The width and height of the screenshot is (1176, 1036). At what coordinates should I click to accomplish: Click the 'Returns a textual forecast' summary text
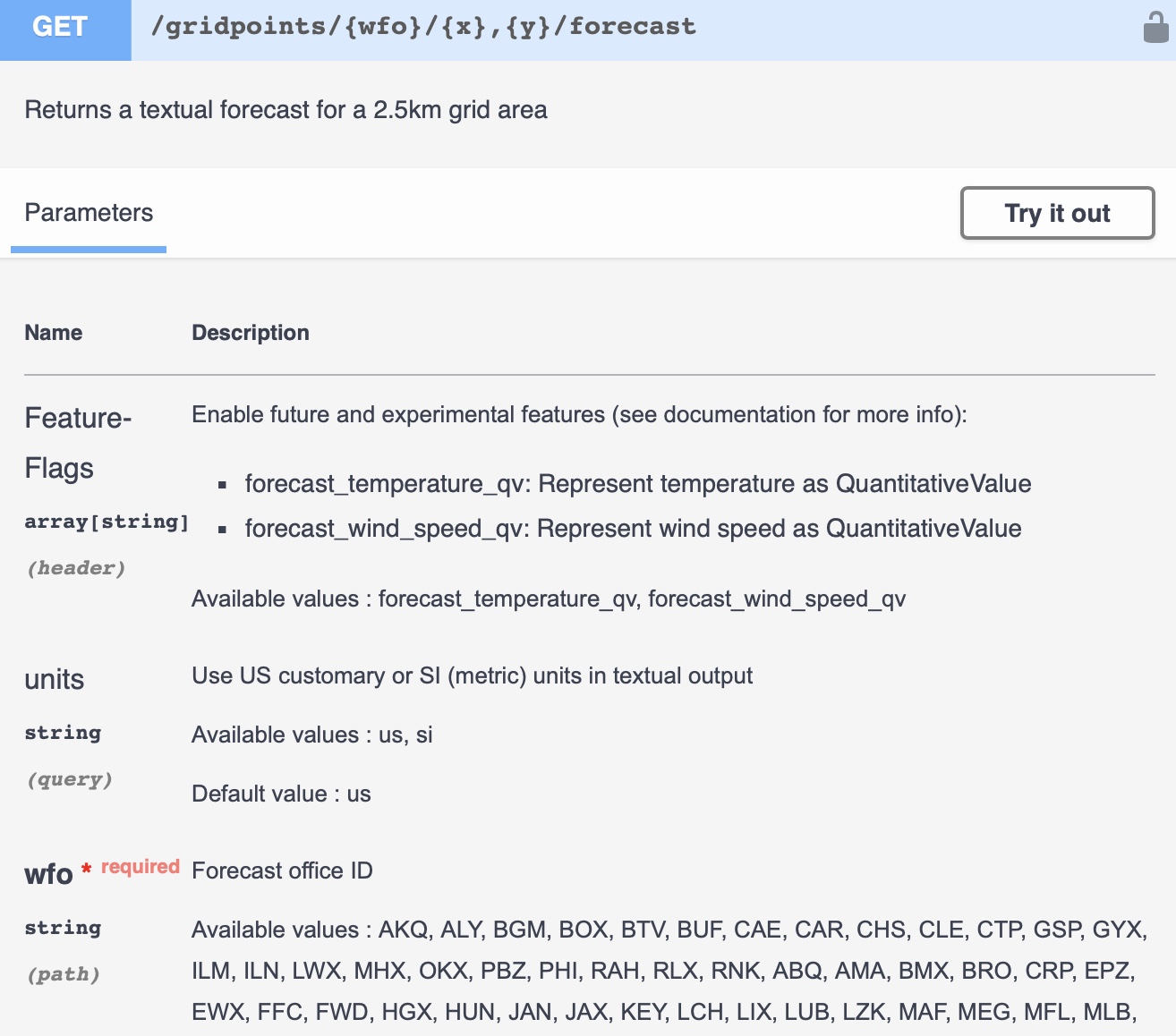click(x=285, y=110)
